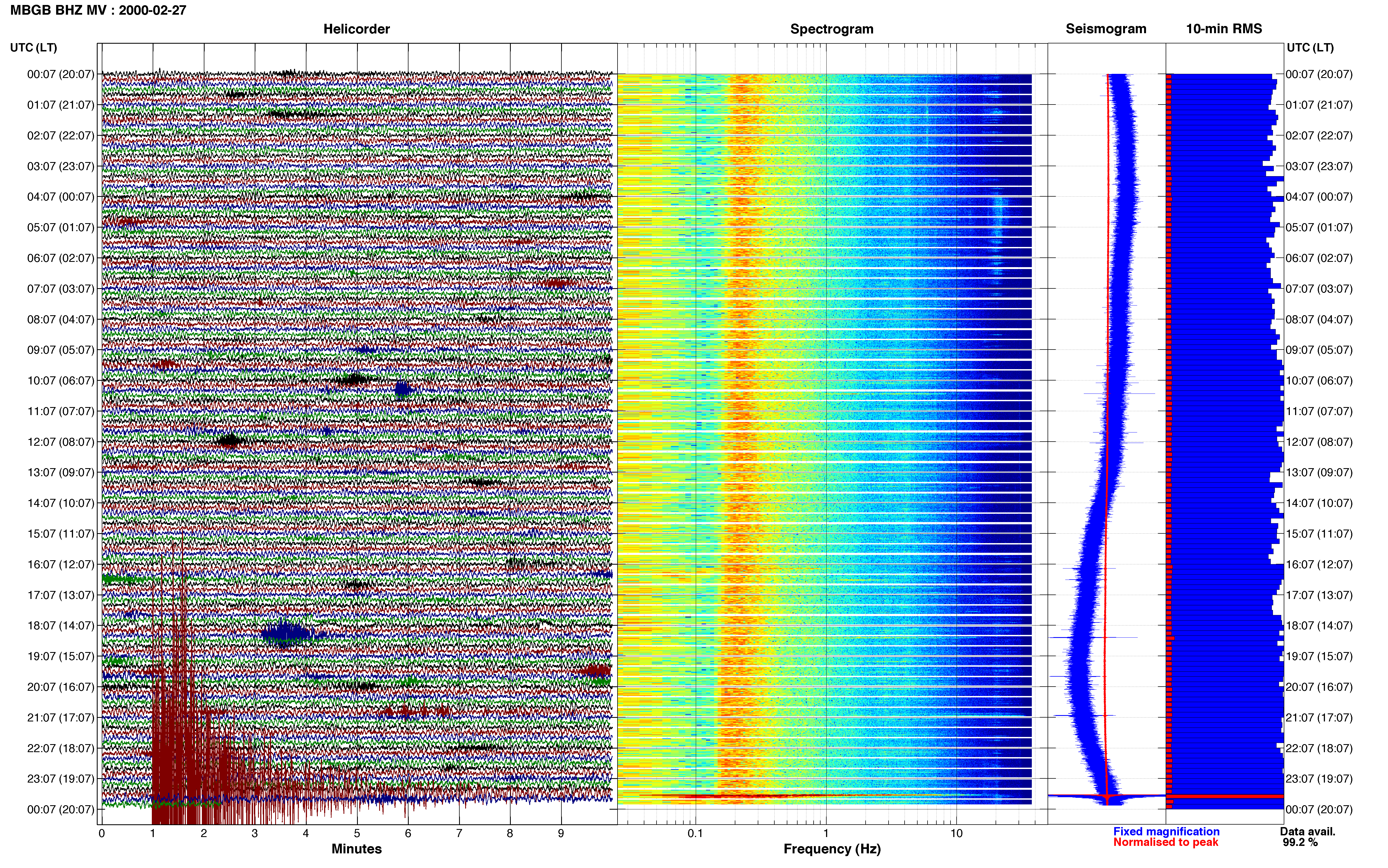Image resolution: width=1388 pixels, height=868 pixels.
Task: Click left-axis time label "04:07 (00:07)"
Action: click(x=61, y=197)
